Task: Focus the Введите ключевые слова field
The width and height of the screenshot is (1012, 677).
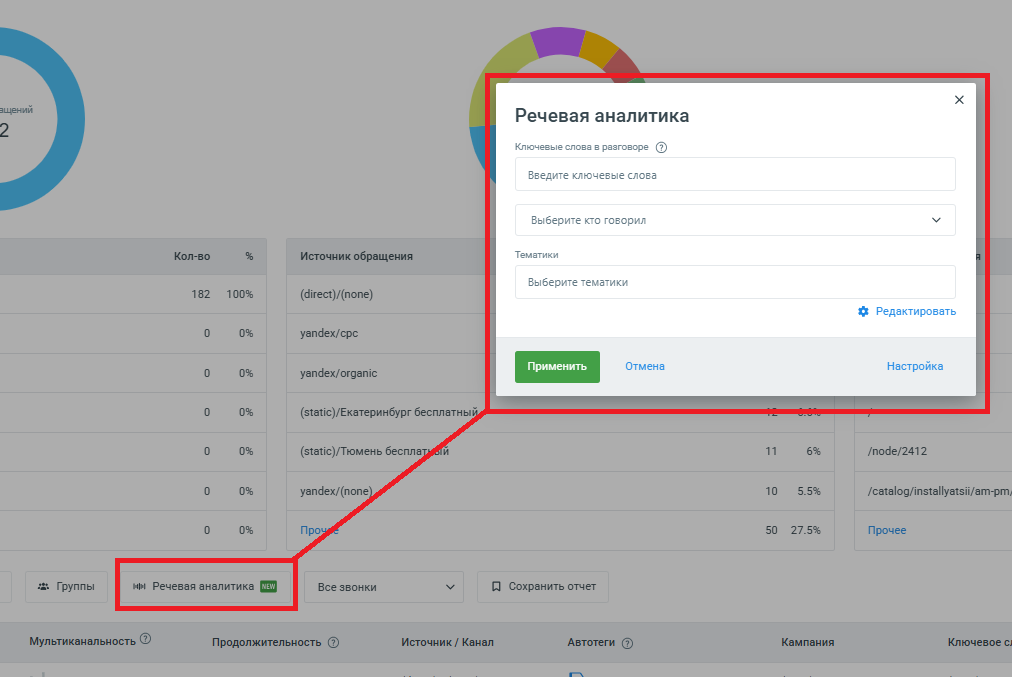Action: click(x=735, y=174)
